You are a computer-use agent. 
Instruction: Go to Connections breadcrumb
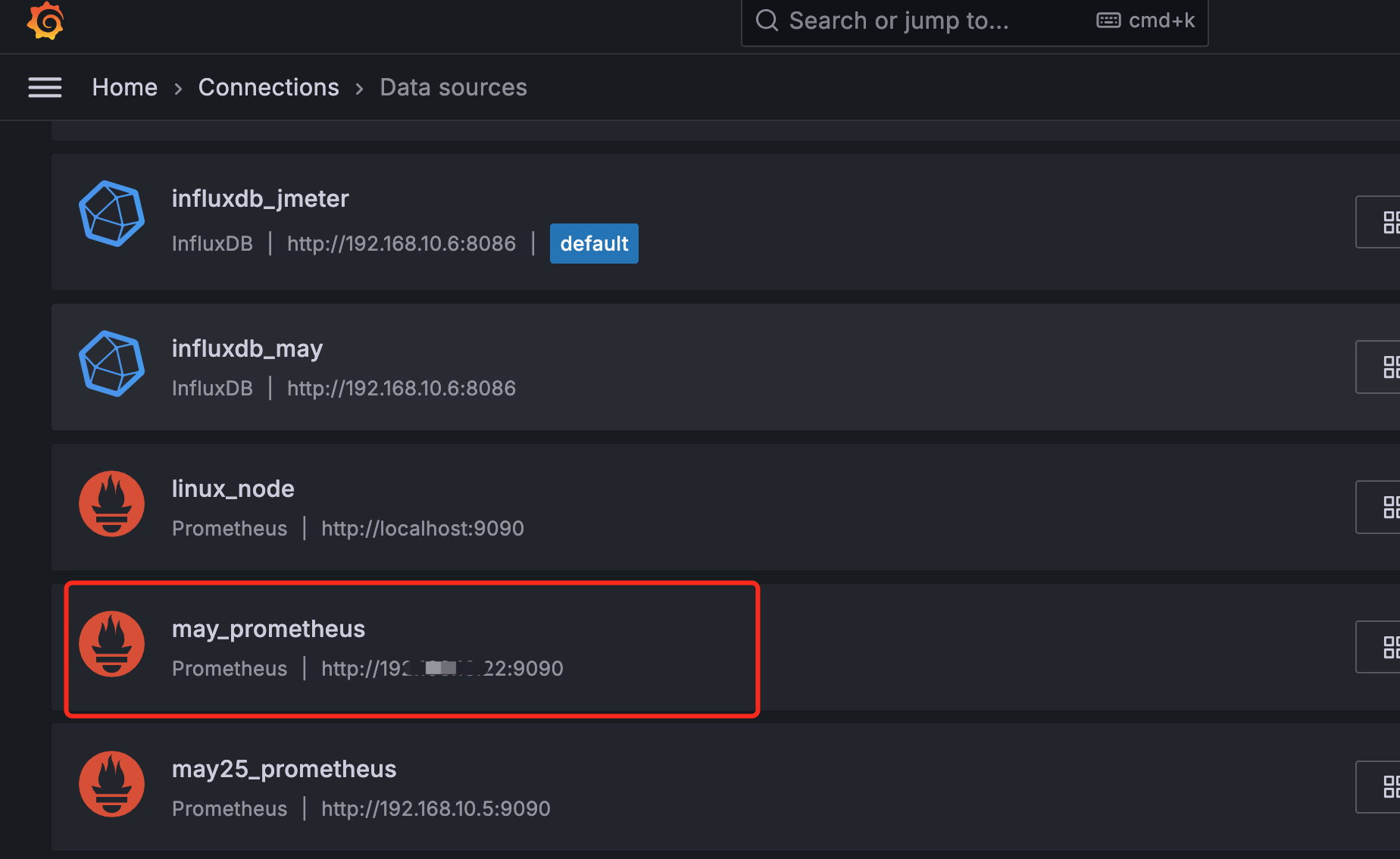(268, 88)
